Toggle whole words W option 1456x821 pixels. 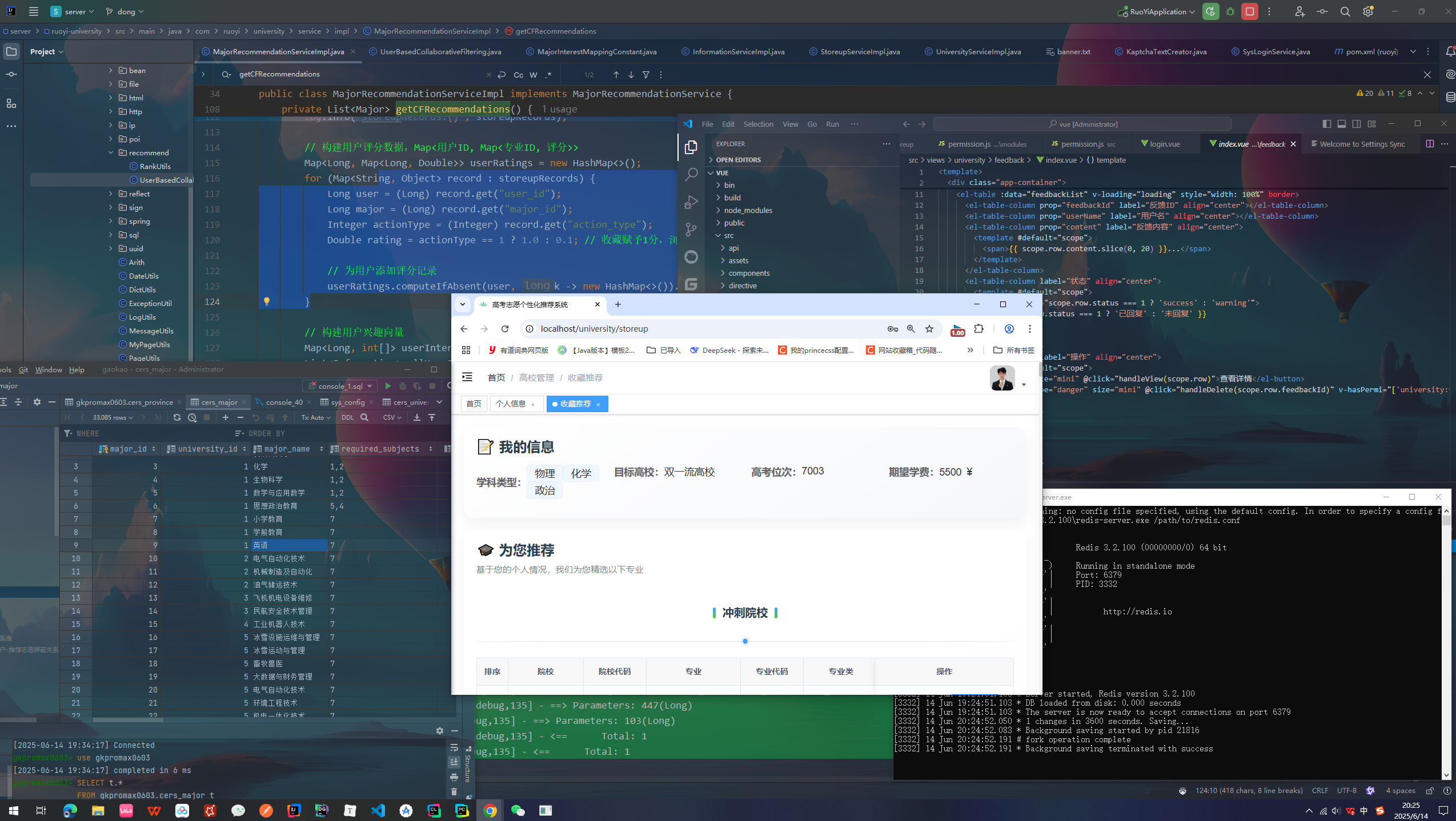click(x=533, y=75)
